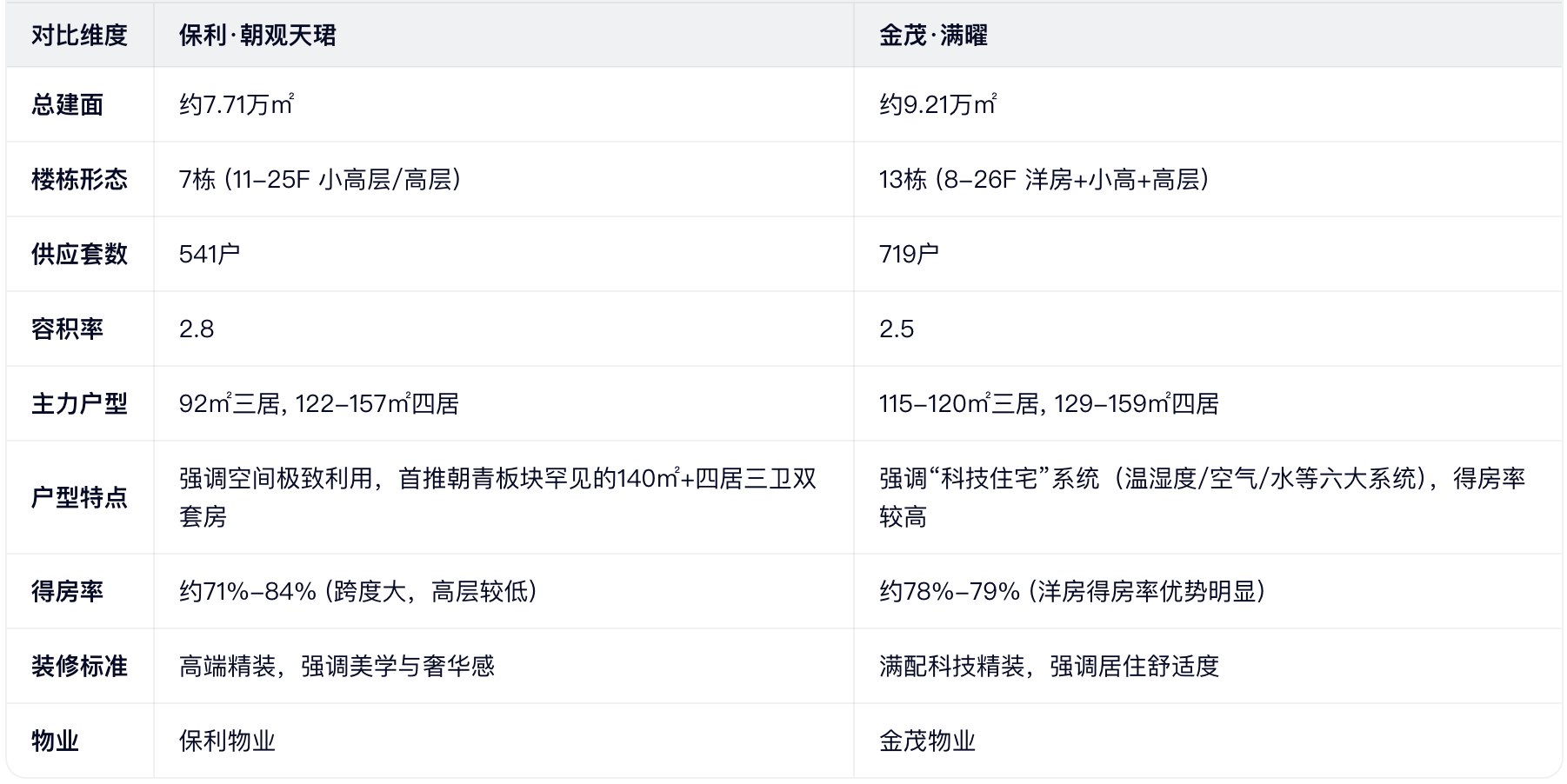Click the 总建面 row label
This screenshot has height=784, width=1567.
(67, 105)
